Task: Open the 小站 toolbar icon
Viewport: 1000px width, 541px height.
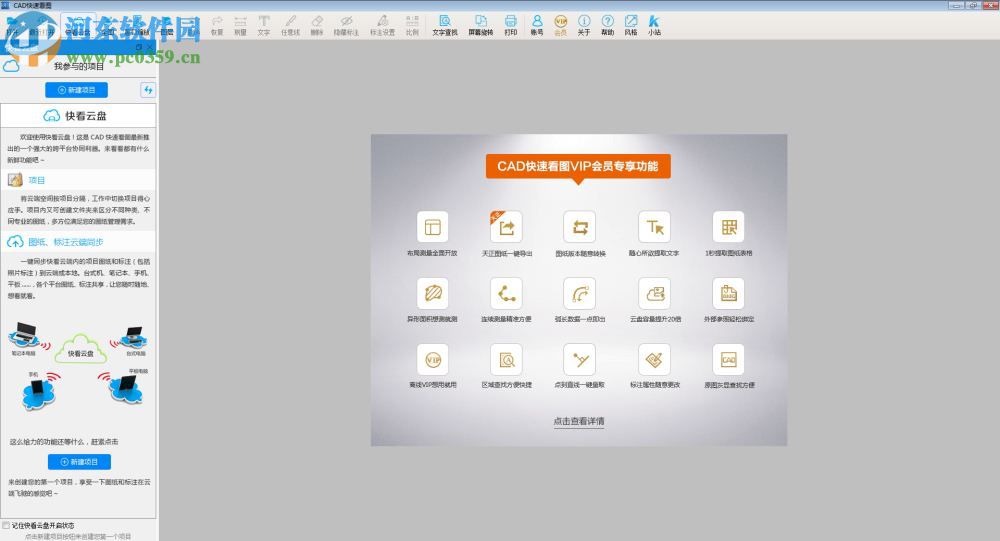Action: [654, 26]
